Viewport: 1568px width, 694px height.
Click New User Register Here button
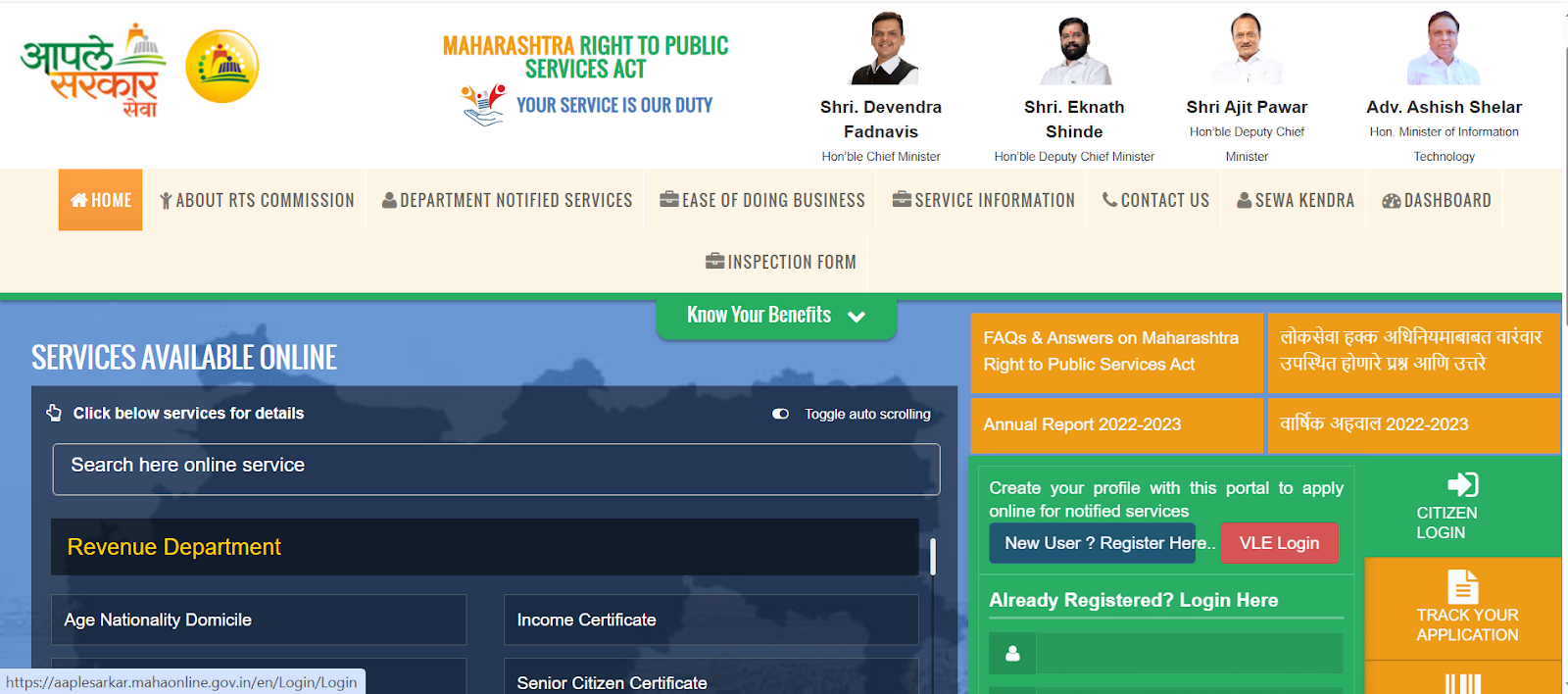pos(1093,543)
